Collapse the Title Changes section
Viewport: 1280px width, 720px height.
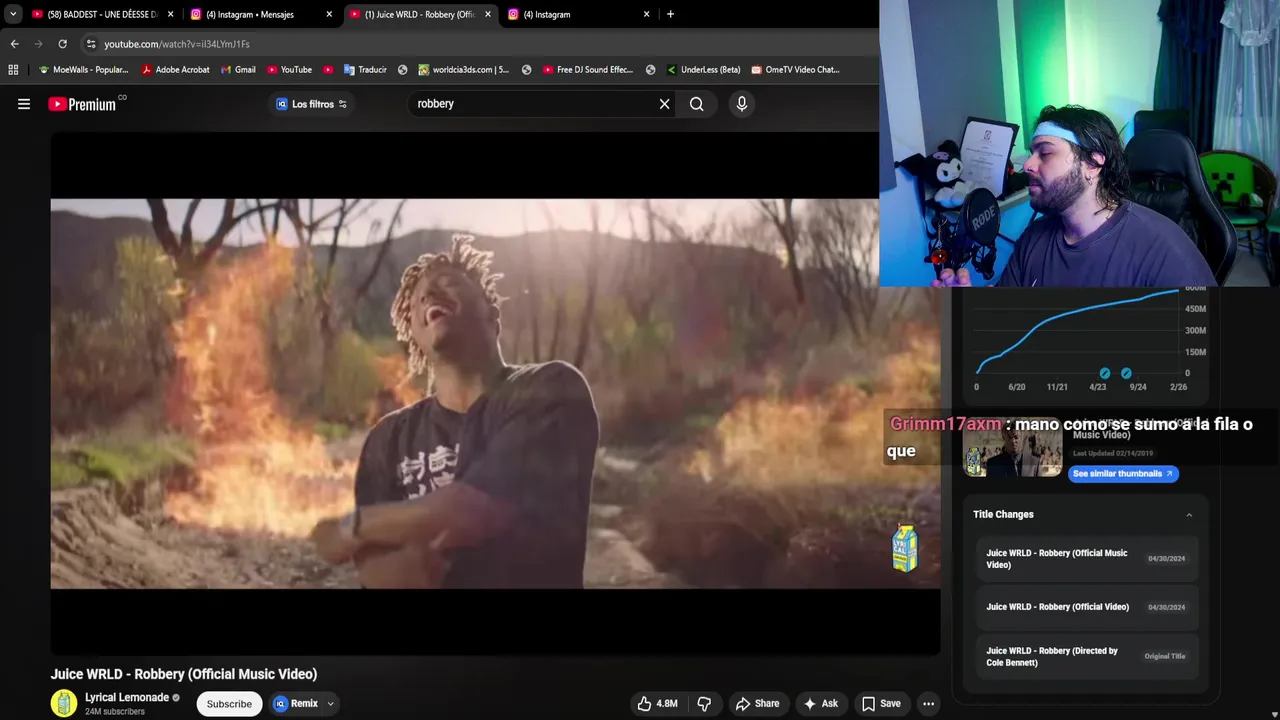pos(1189,515)
